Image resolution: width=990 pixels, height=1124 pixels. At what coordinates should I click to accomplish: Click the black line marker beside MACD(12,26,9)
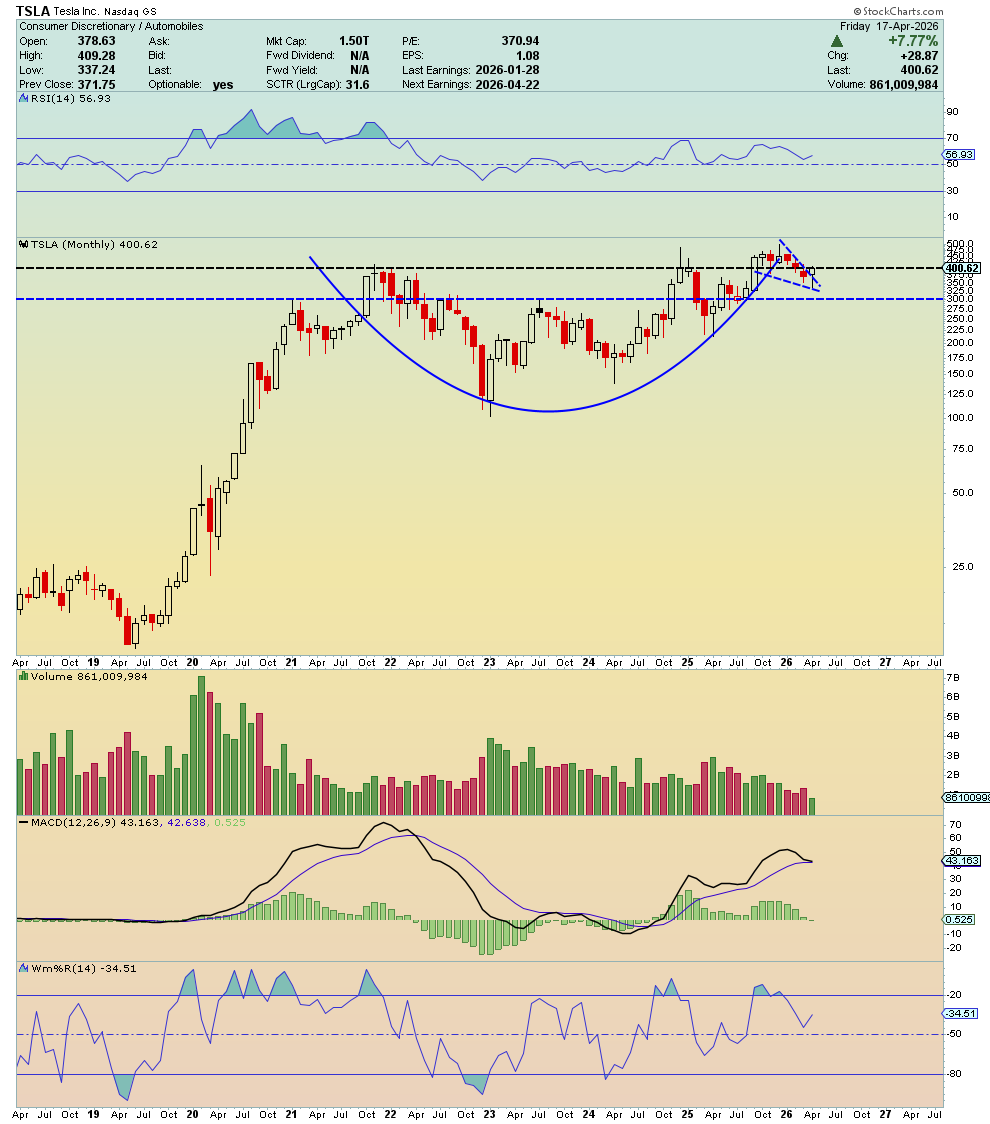[24, 822]
